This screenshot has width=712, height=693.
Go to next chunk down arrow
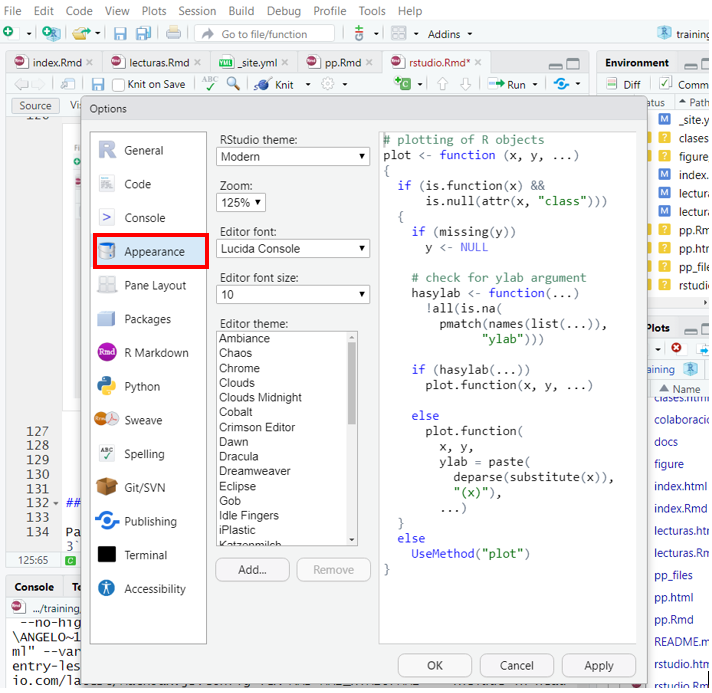(465, 84)
